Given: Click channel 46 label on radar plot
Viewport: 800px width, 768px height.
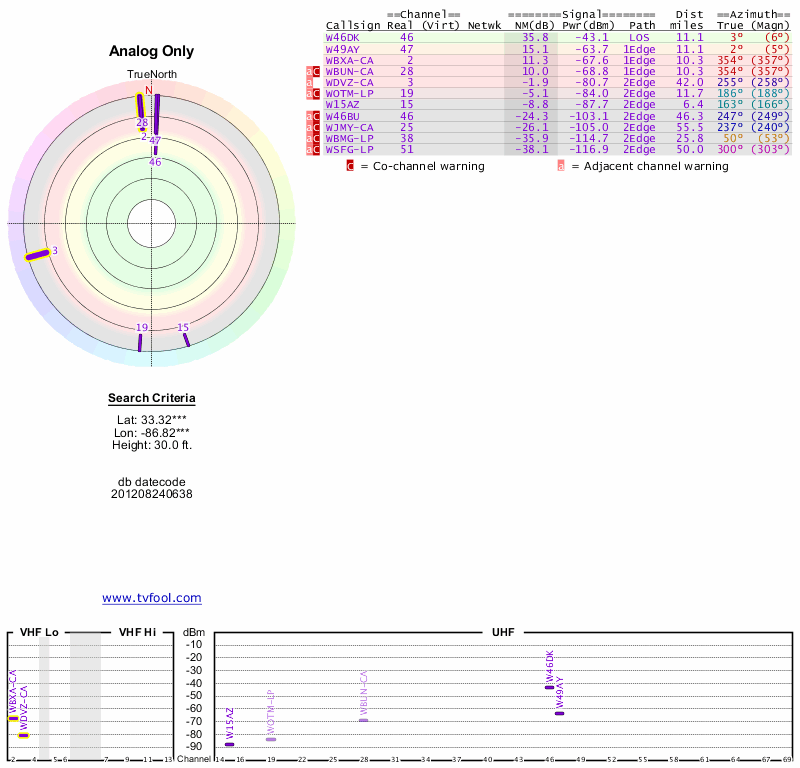Looking at the screenshot, I should point(155,162).
